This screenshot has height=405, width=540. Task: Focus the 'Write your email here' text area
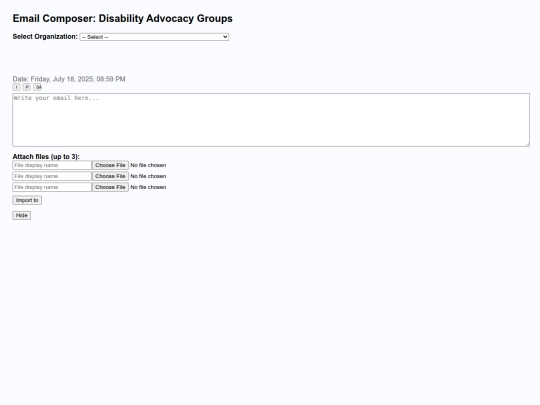pos(271,120)
